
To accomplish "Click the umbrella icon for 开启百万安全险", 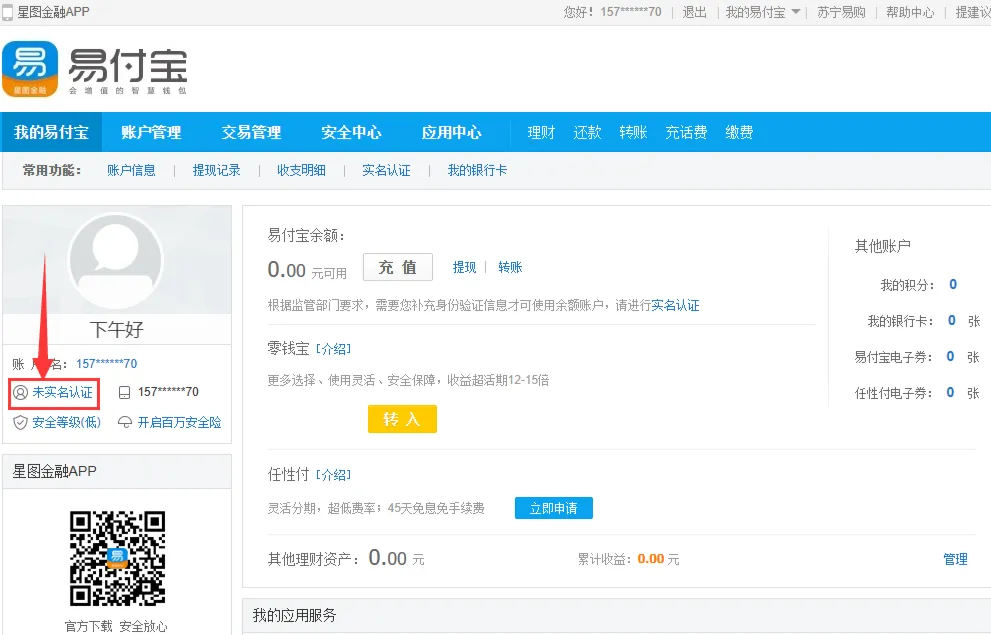I will click(125, 422).
